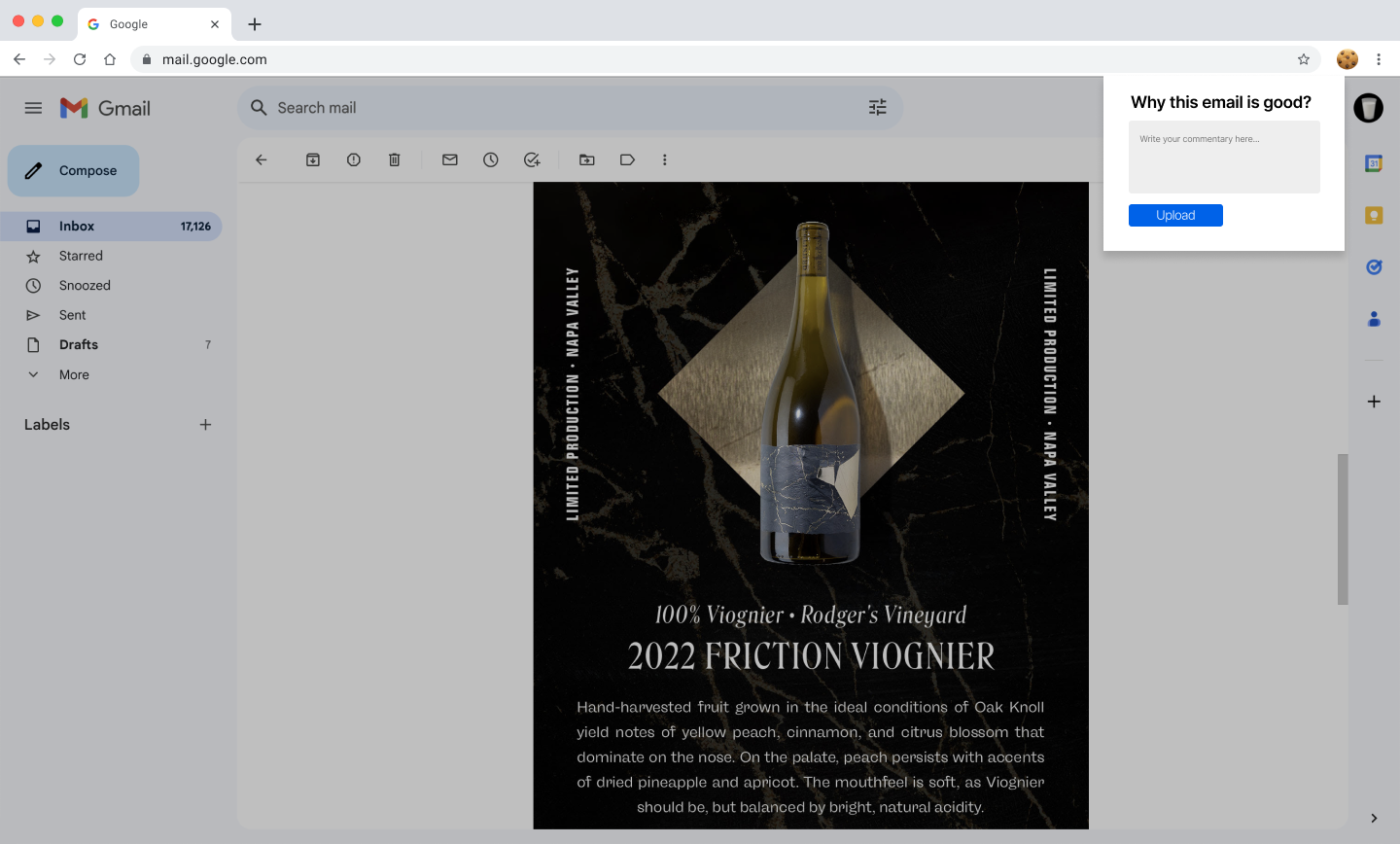Viewport: 1400px width, 844px height.
Task: Click the commentary text area
Action: click(1224, 157)
